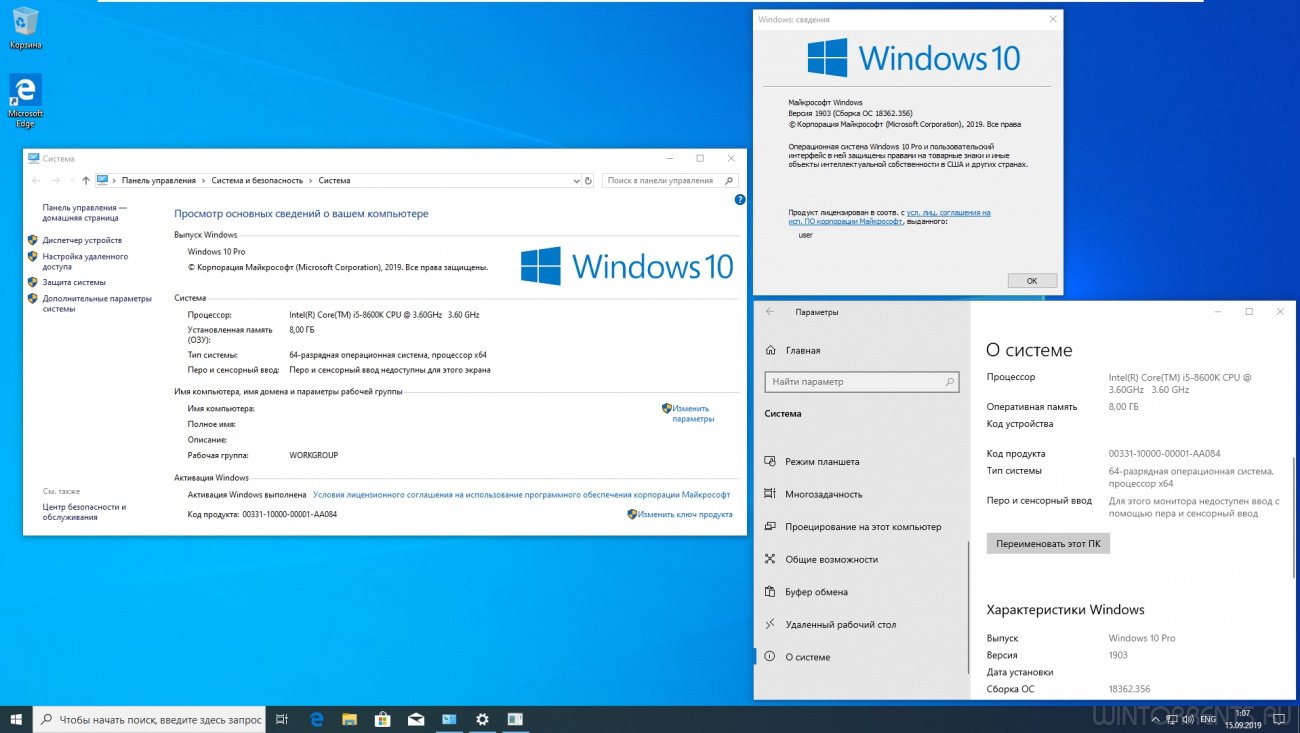Launch Edge from the taskbar

(x=316, y=719)
